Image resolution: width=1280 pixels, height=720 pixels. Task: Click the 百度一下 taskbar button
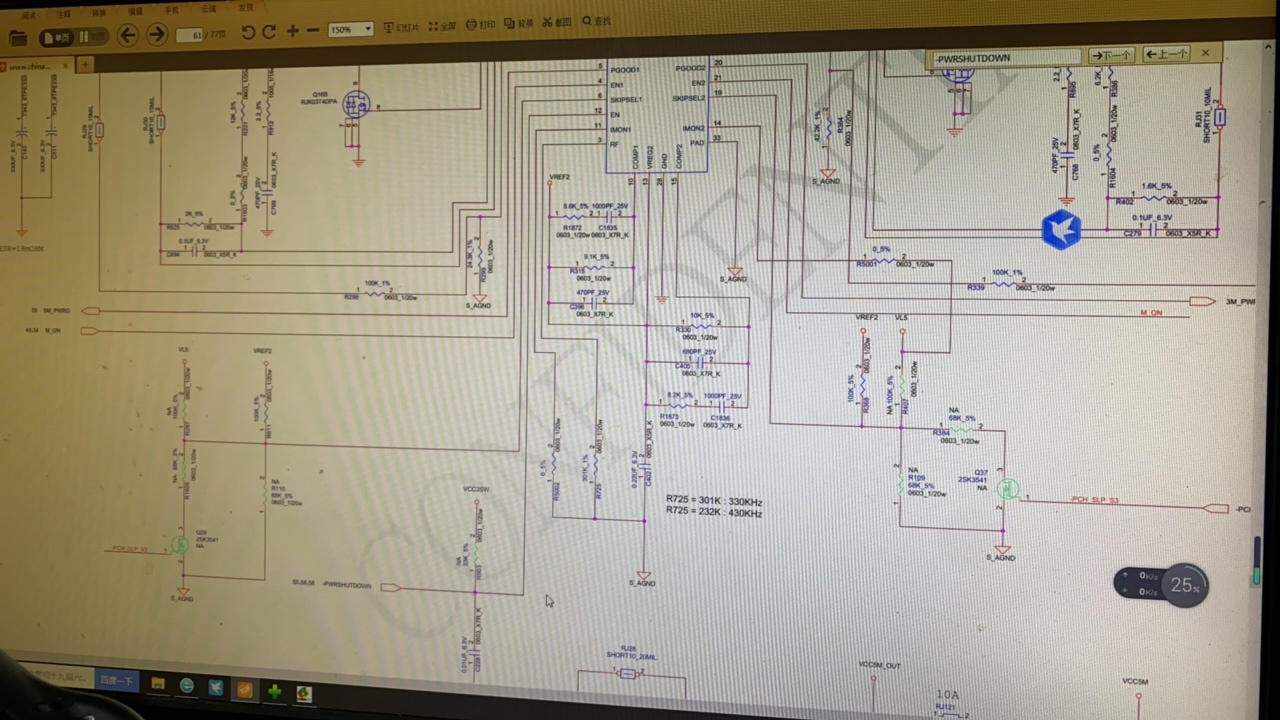(x=117, y=681)
